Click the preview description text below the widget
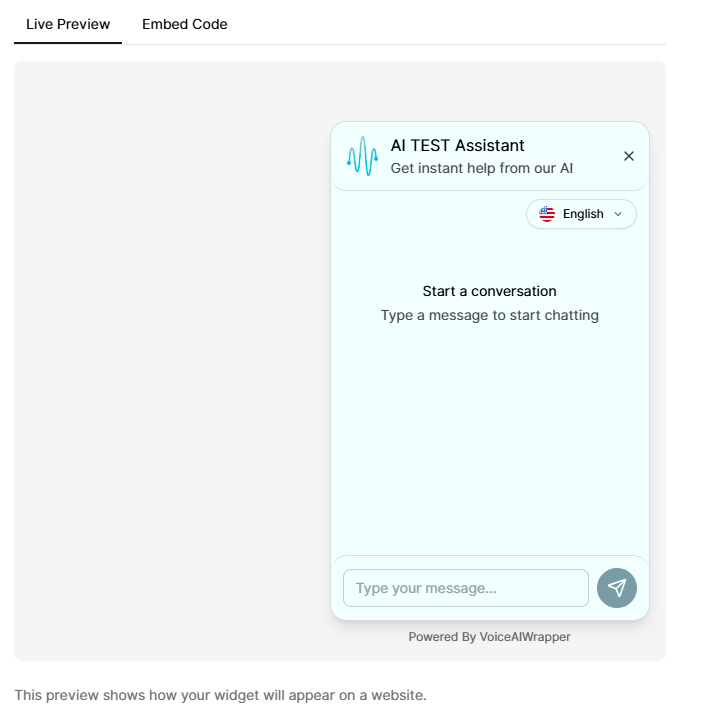The width and height of the screenshot is (703, 712). 220,695
